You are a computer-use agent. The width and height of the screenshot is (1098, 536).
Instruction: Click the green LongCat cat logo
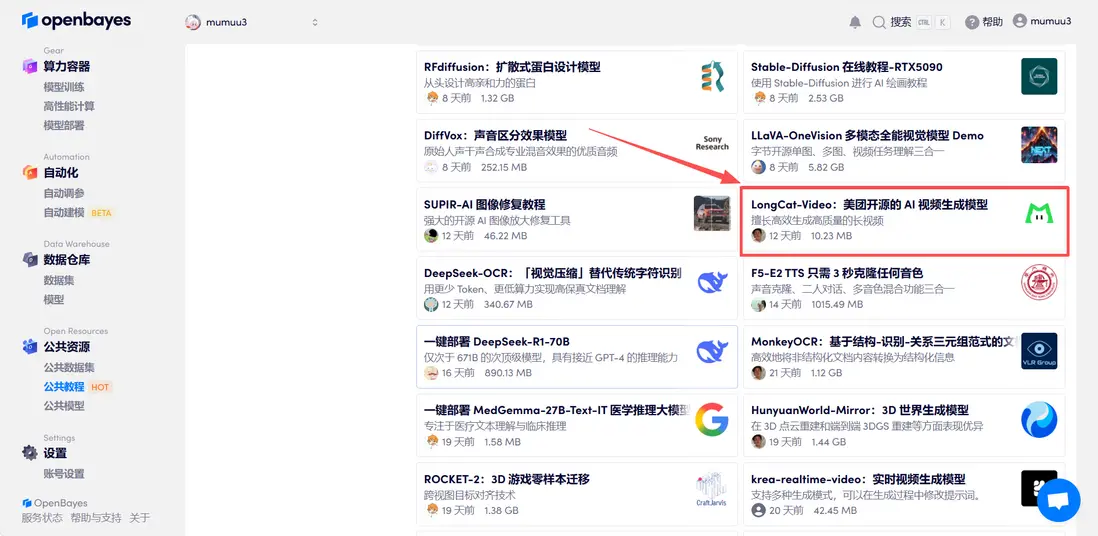click(x=1039, y=213)
